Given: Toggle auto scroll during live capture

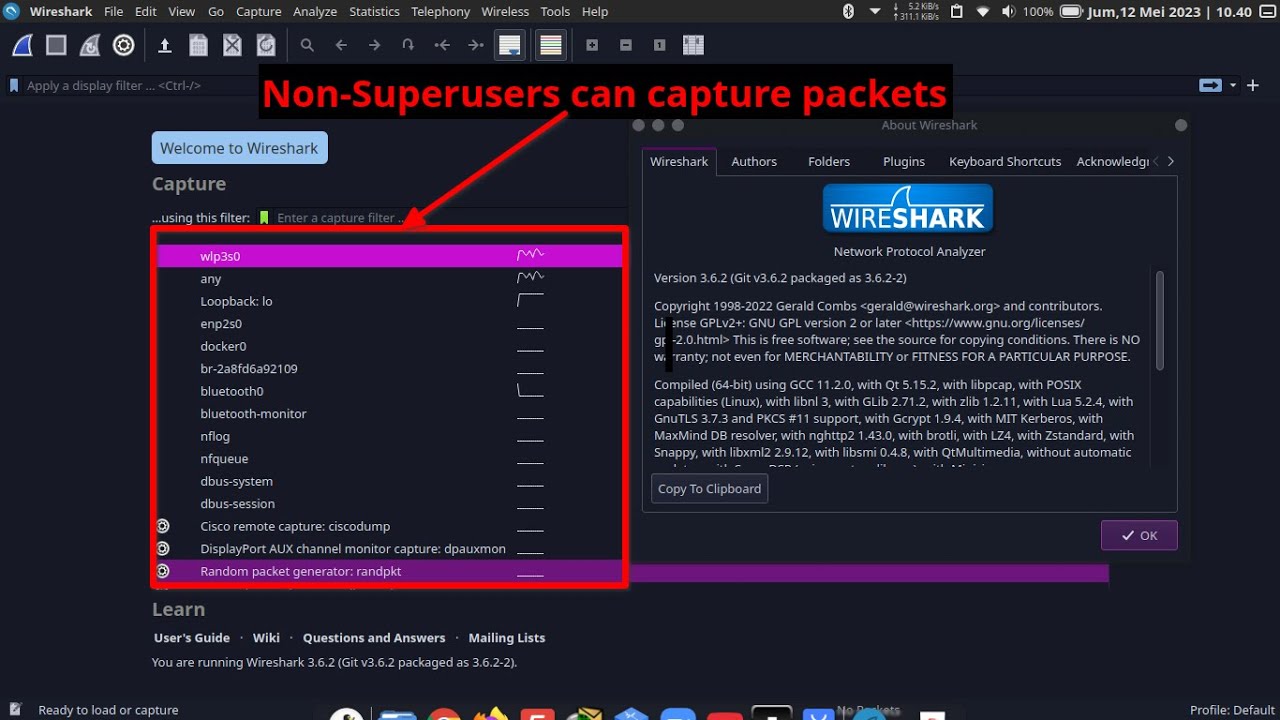Looking at the screenshot, I should 510,45.
